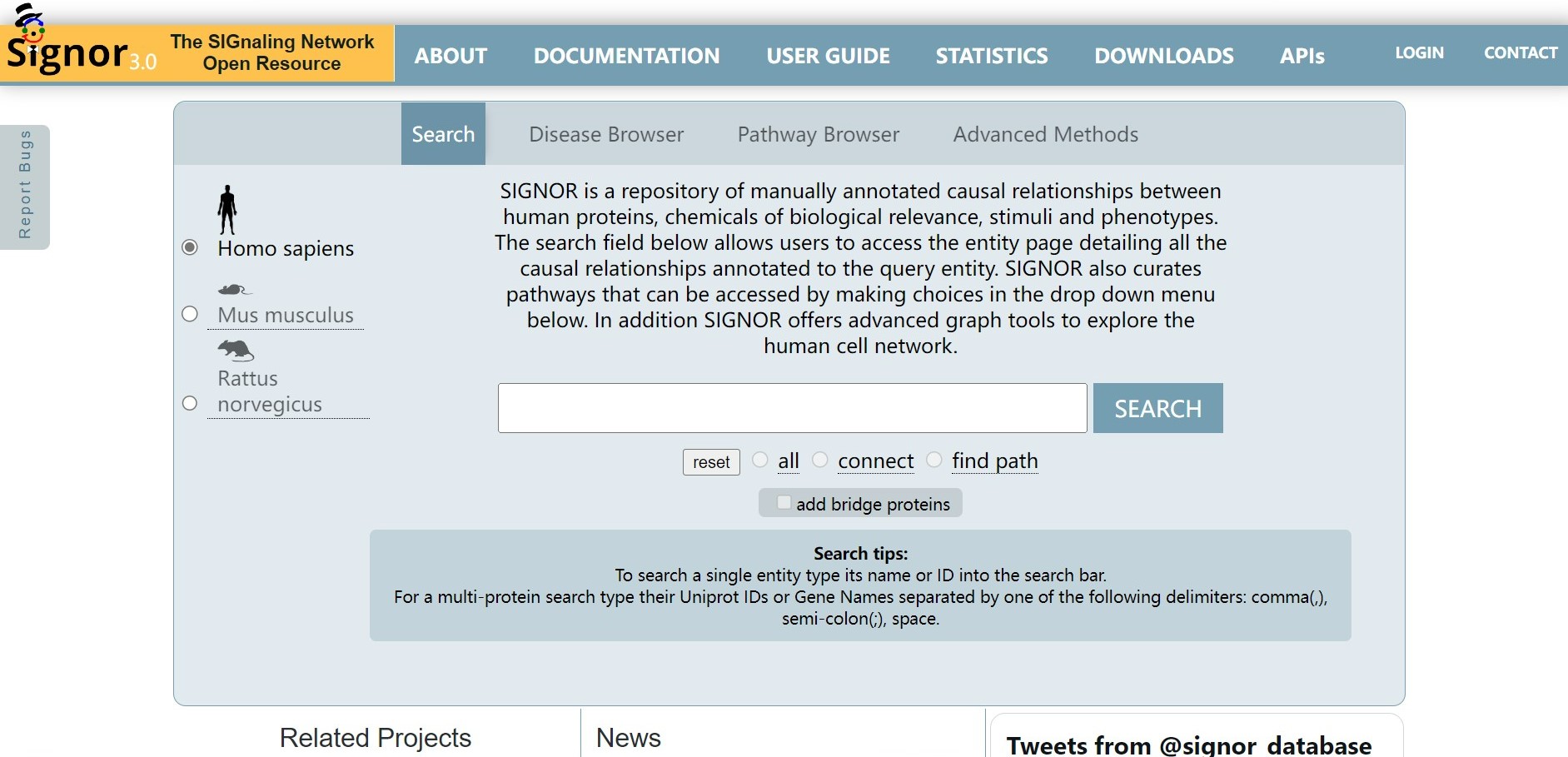
Task: Open the ABOUT menu item
Action: (x=450, y=56)
